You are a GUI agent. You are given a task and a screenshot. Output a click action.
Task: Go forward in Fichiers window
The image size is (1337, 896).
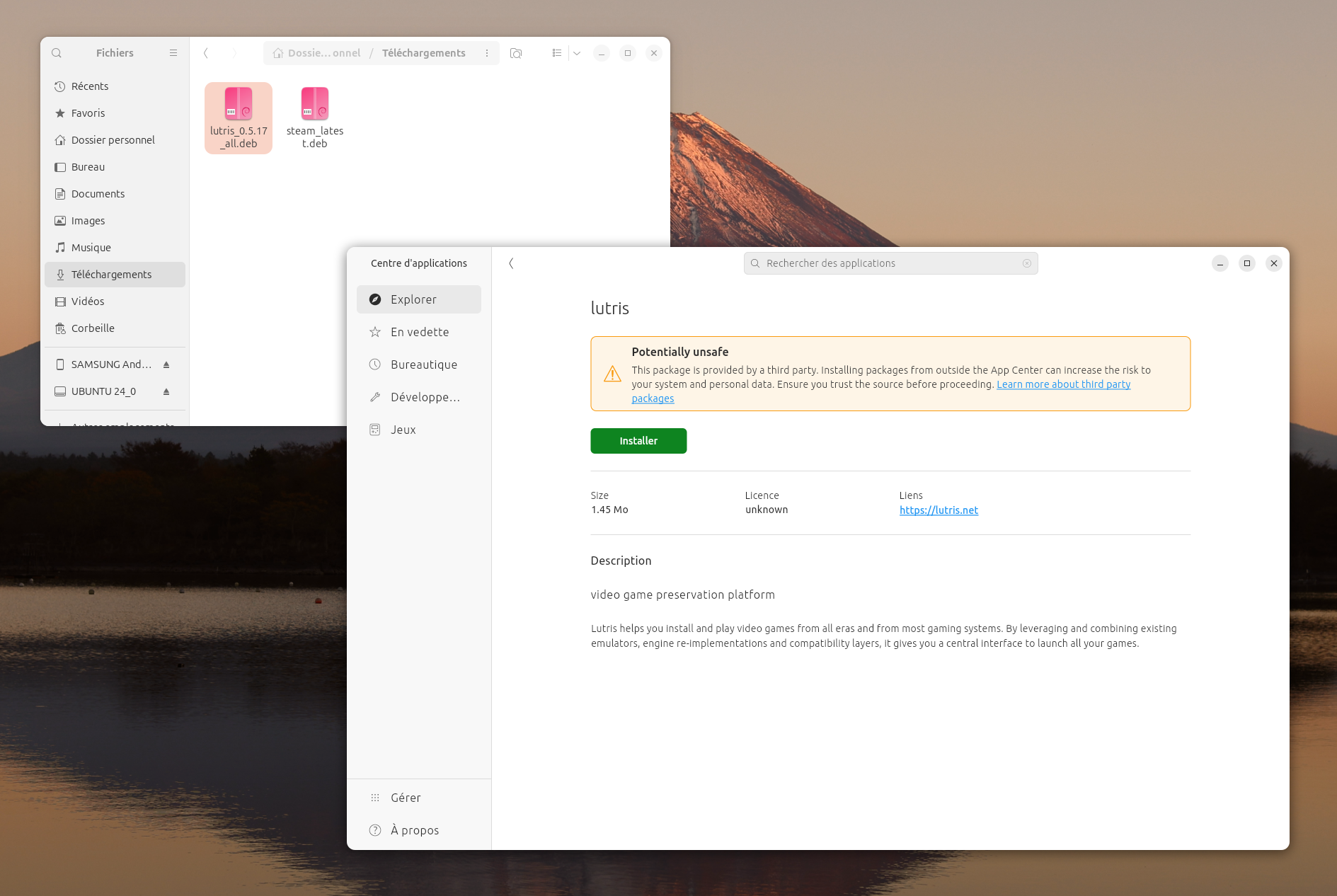235,53
